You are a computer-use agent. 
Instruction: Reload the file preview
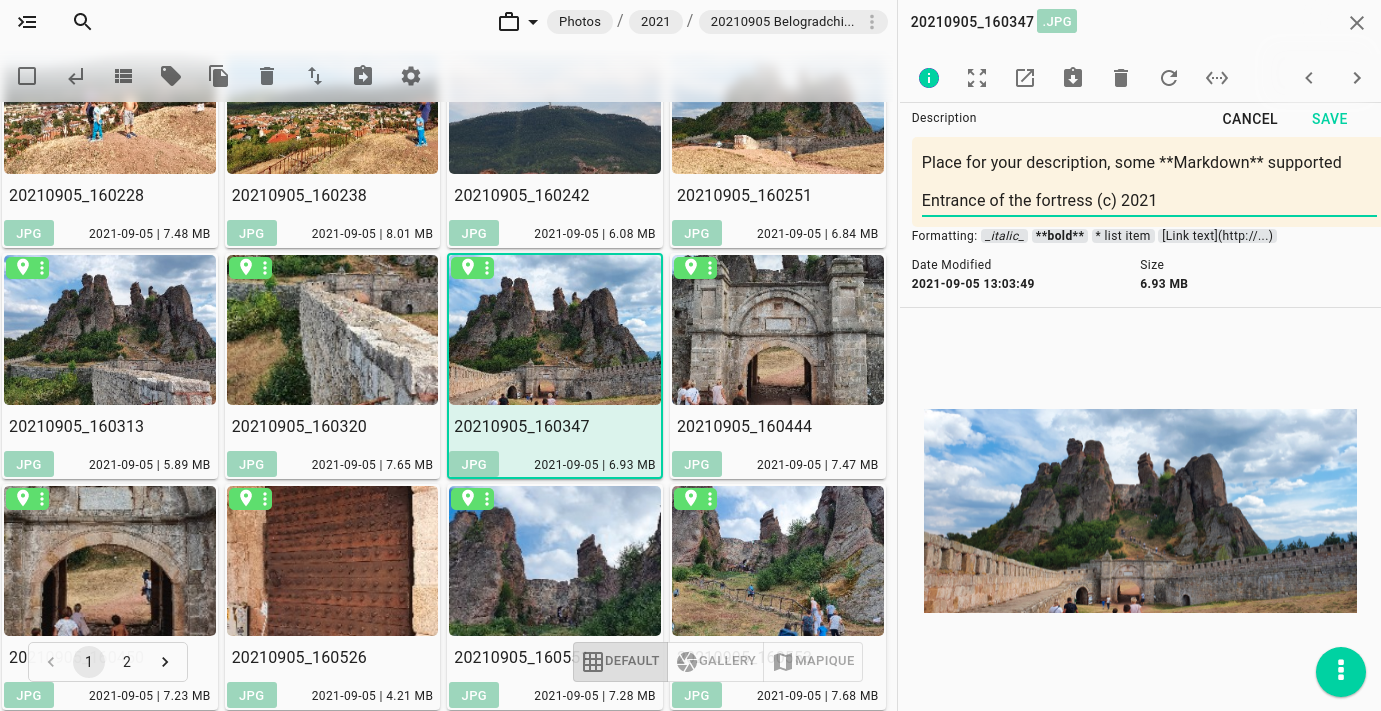coord(1169,78)
